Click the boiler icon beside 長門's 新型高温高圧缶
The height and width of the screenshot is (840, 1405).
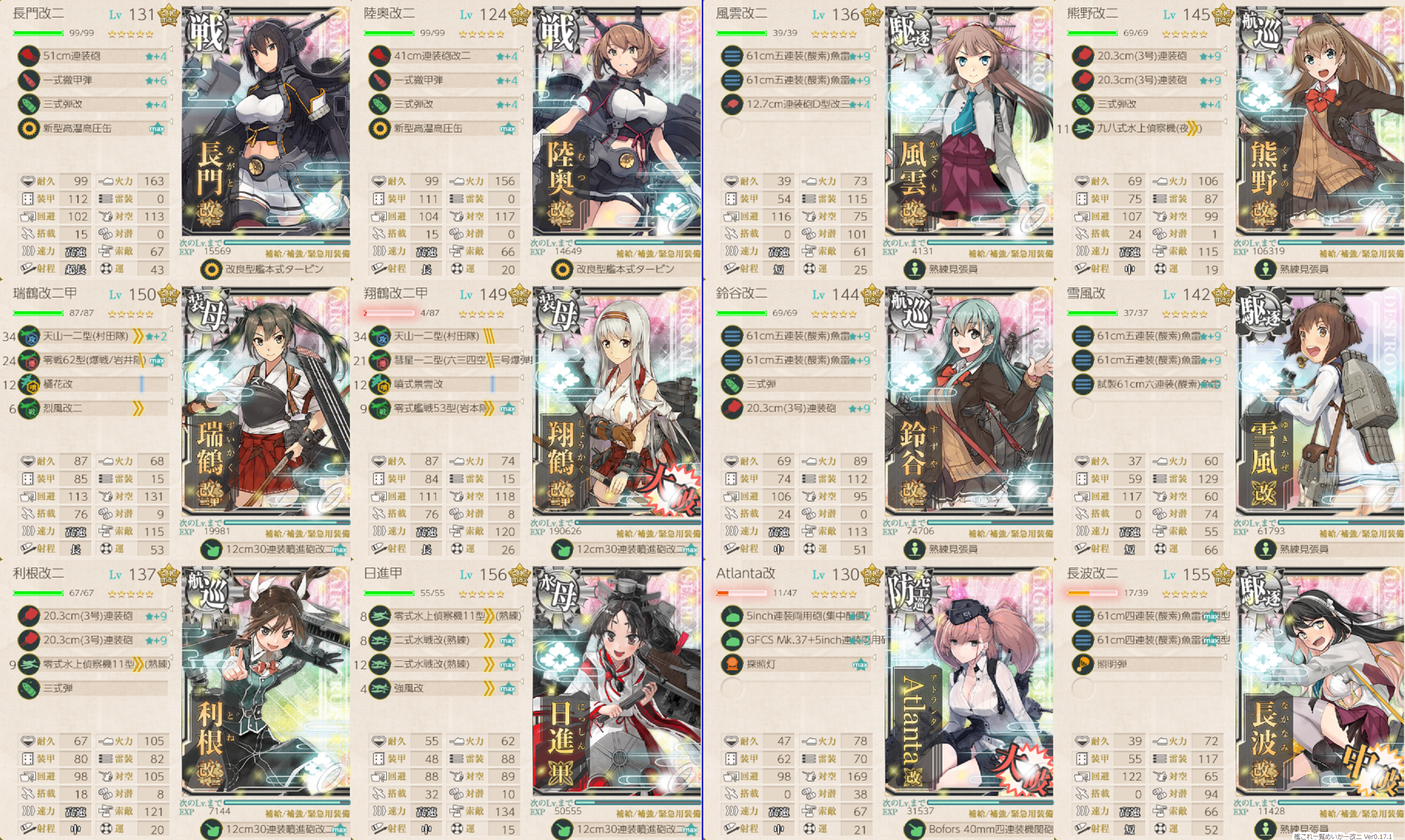(28, 129)
